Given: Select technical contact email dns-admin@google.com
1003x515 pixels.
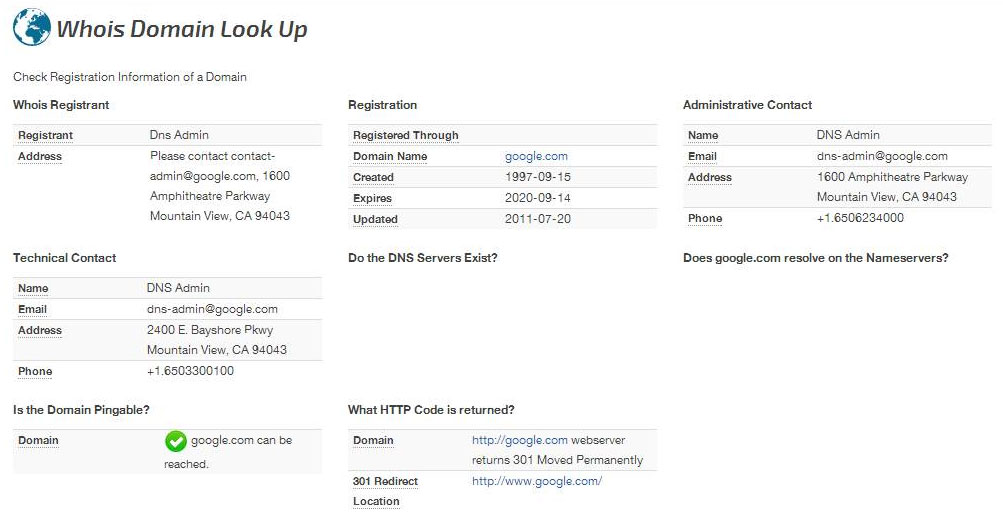Looking at the screenshot, I should [212, 309].
